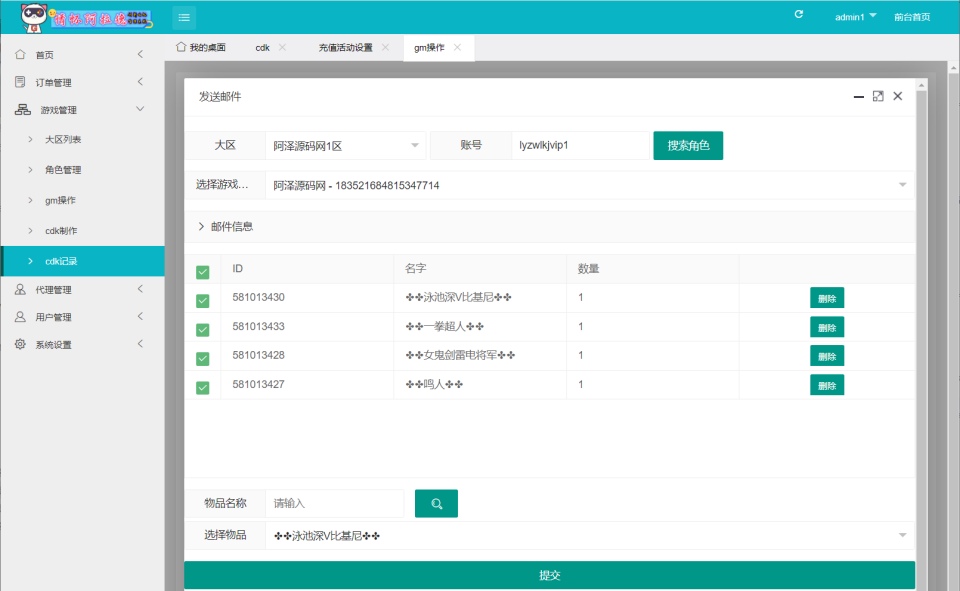This screenshot has width=960, height=591.
Task: Expand the 系统设置 sidebar chevron
Action: click(x=140, y=344)
